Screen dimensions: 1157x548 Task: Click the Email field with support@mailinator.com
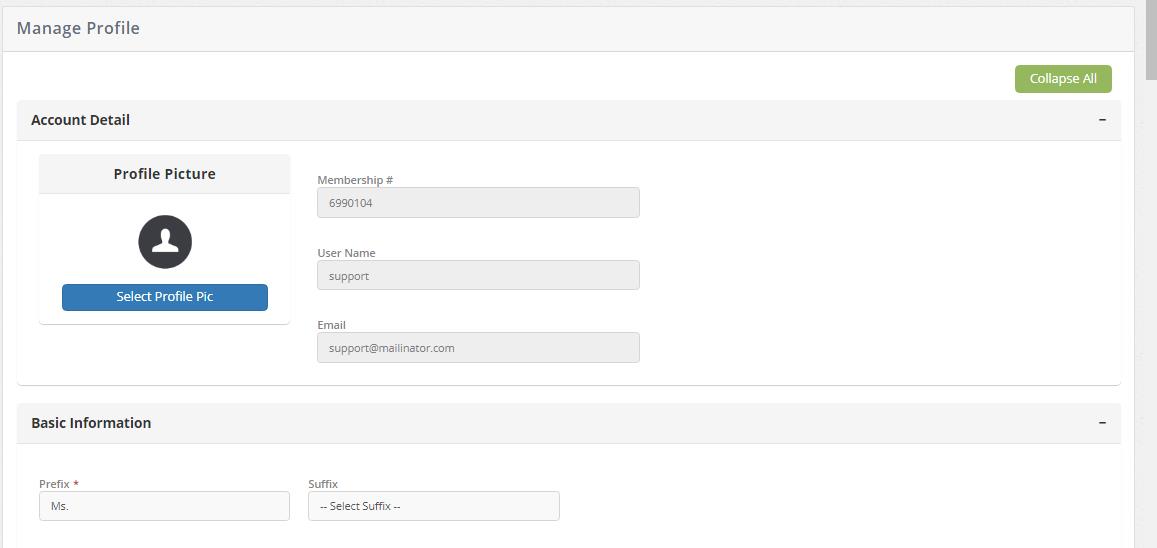(x=478, y=348)
